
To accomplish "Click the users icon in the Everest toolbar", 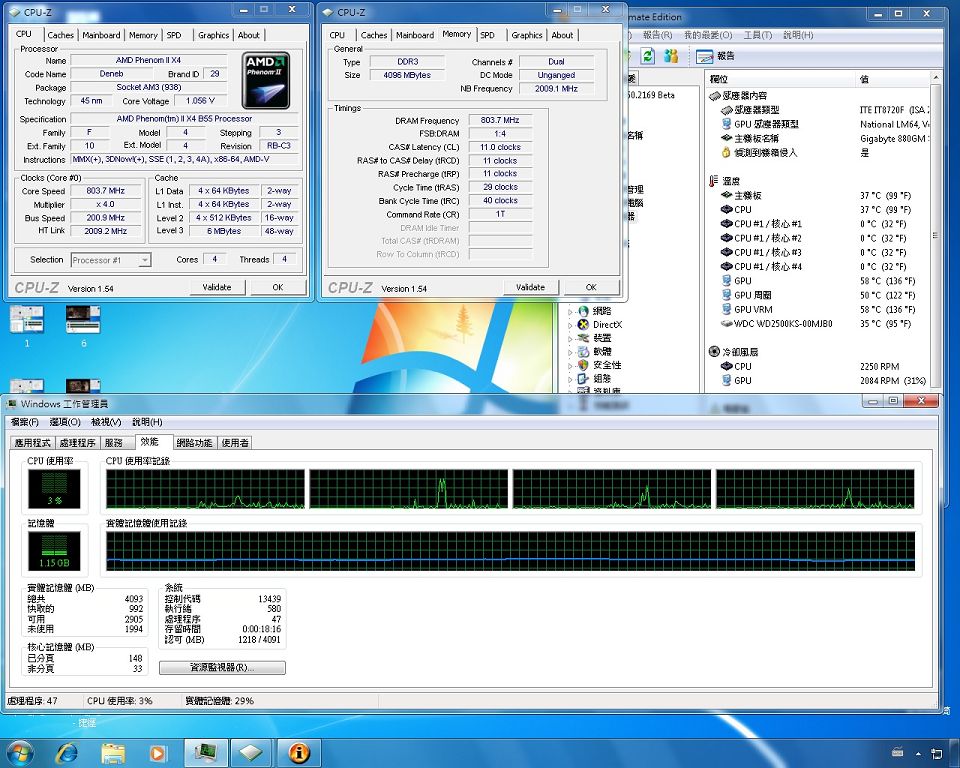I will (671, 56).
